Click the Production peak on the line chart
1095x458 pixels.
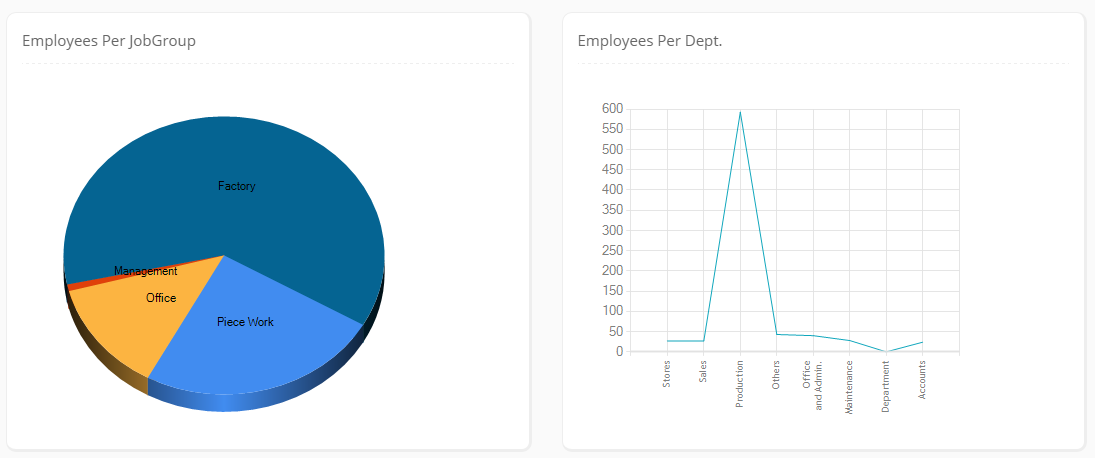(740, 112)
